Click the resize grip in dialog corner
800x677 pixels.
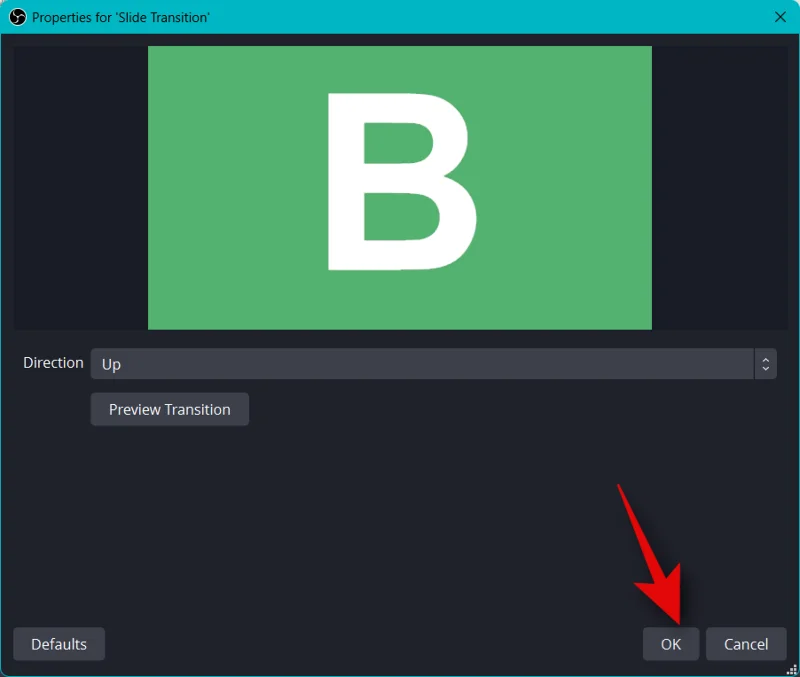point(792,670)
